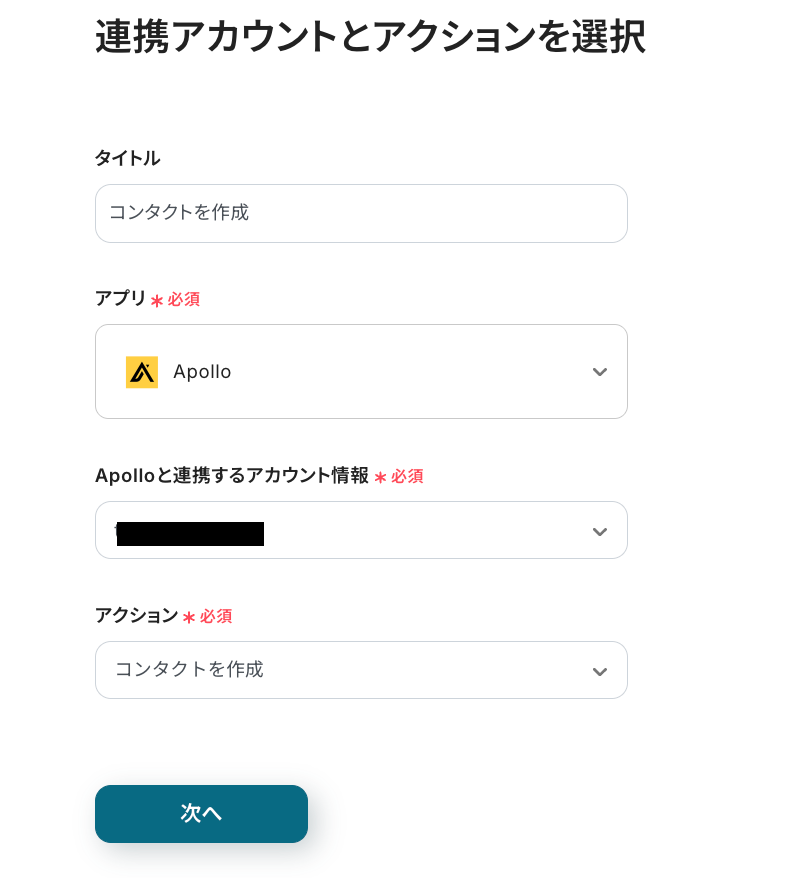This screenshot has height=878, width=804.
Task: Click the blacked-out account name value
Action: pyautogui.click(x=190, y=533)
